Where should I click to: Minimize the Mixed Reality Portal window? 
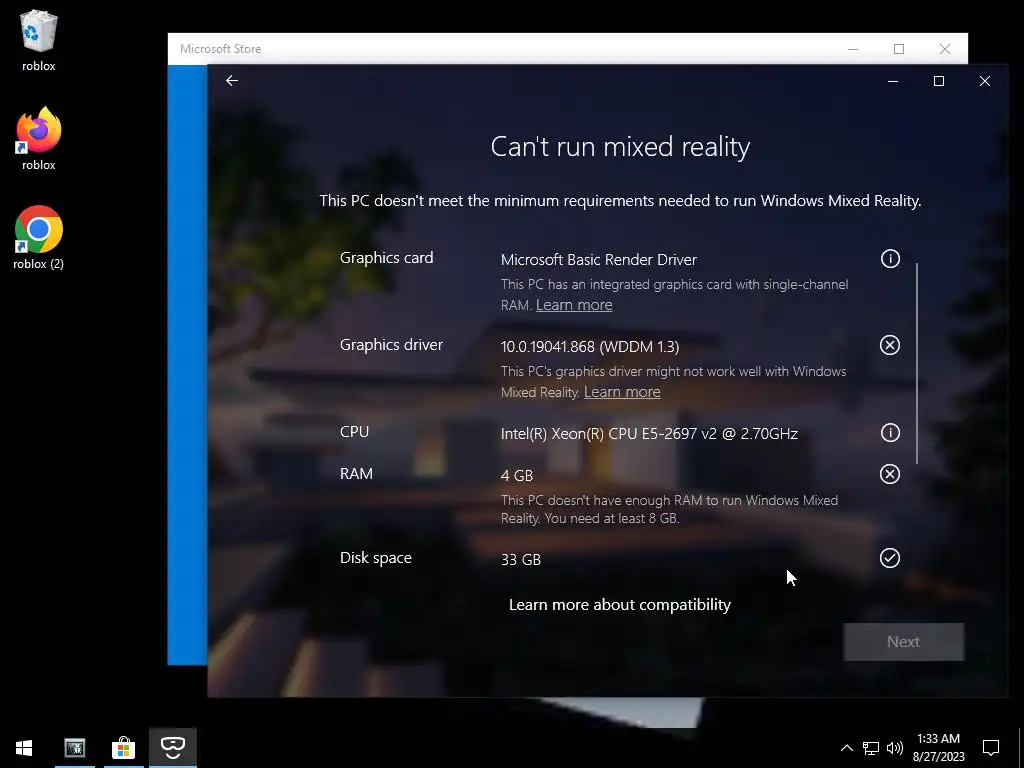click(893, 81)
